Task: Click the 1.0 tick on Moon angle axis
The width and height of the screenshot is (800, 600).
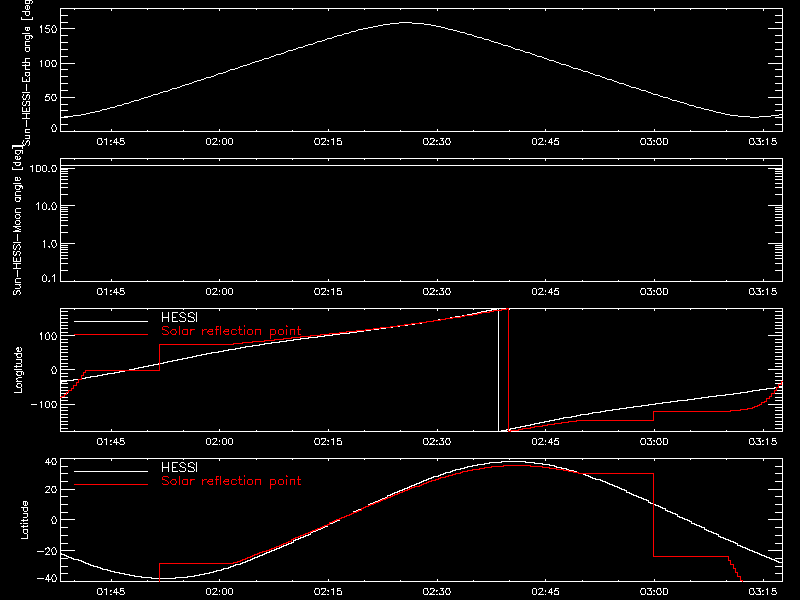Action: tap(49, 244)
